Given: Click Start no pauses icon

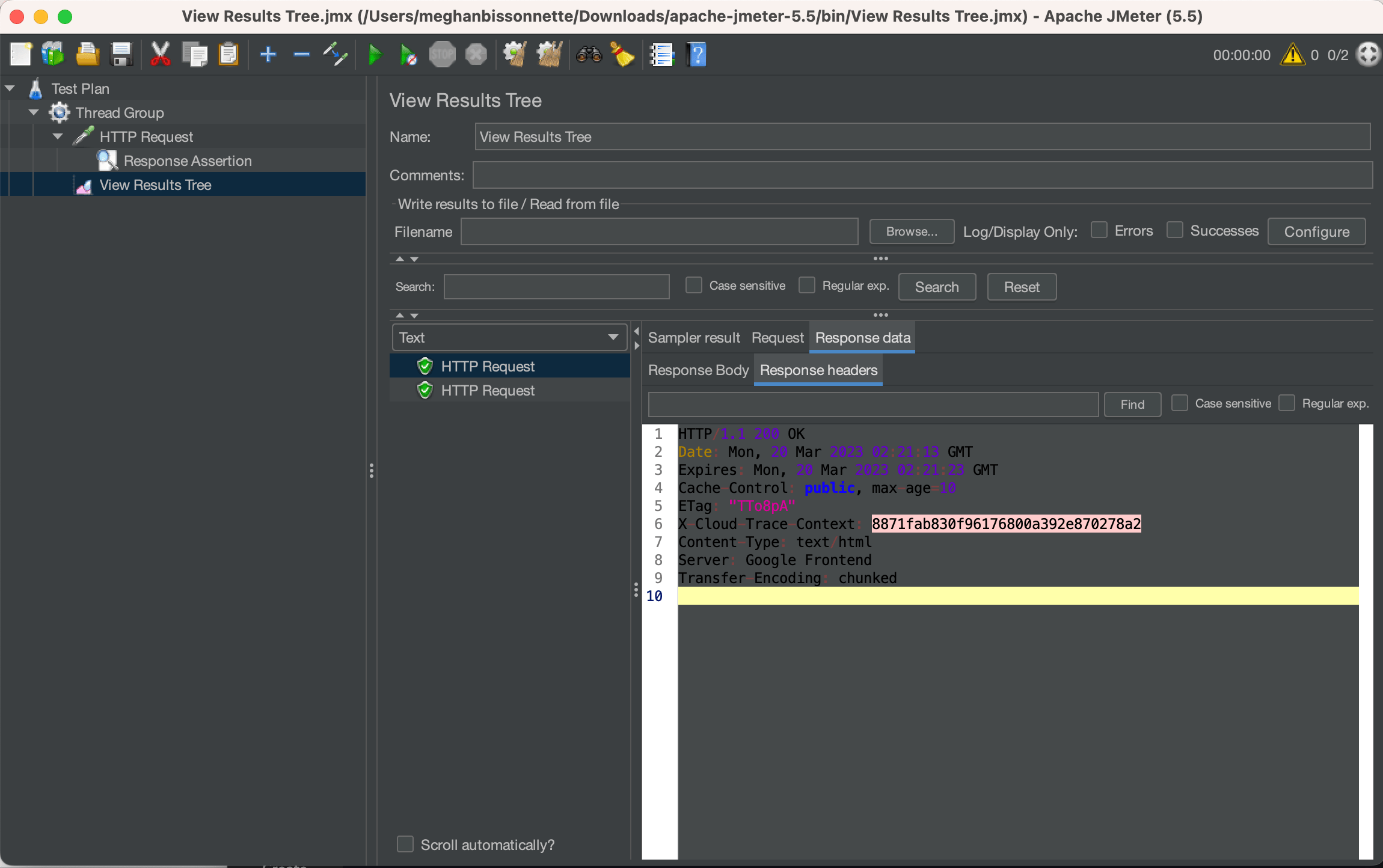Looking at the screenshot, I should [x=409, y=55].
